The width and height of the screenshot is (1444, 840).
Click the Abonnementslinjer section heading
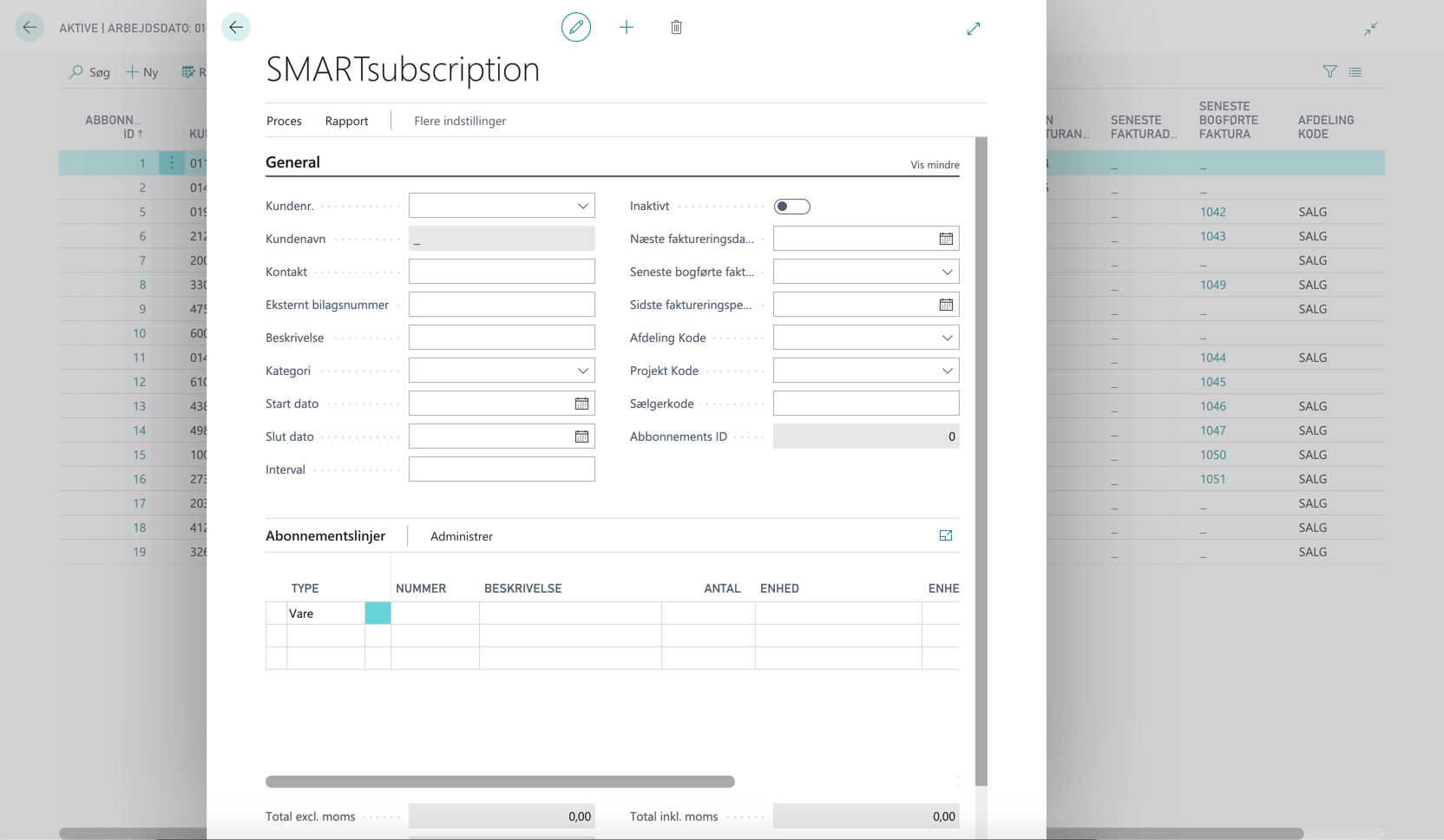325,535
